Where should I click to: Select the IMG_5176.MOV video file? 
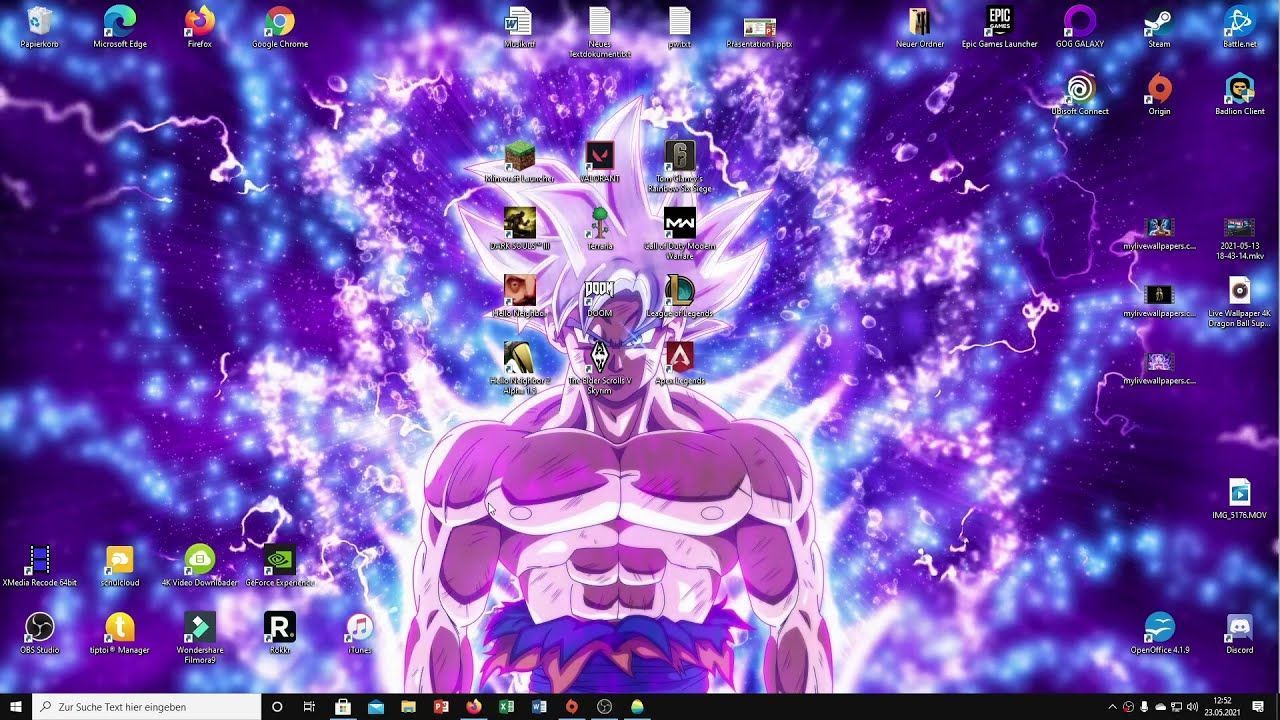(1240, 498)
